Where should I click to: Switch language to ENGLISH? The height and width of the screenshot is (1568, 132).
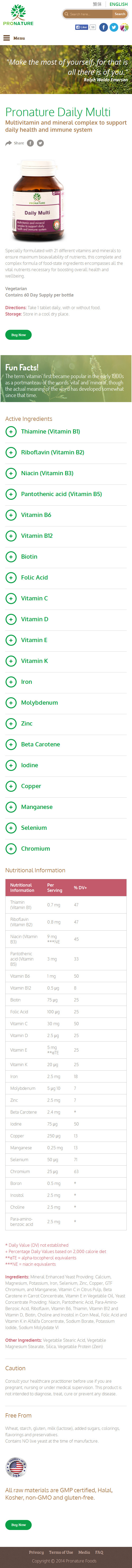(x=119, y=4)
